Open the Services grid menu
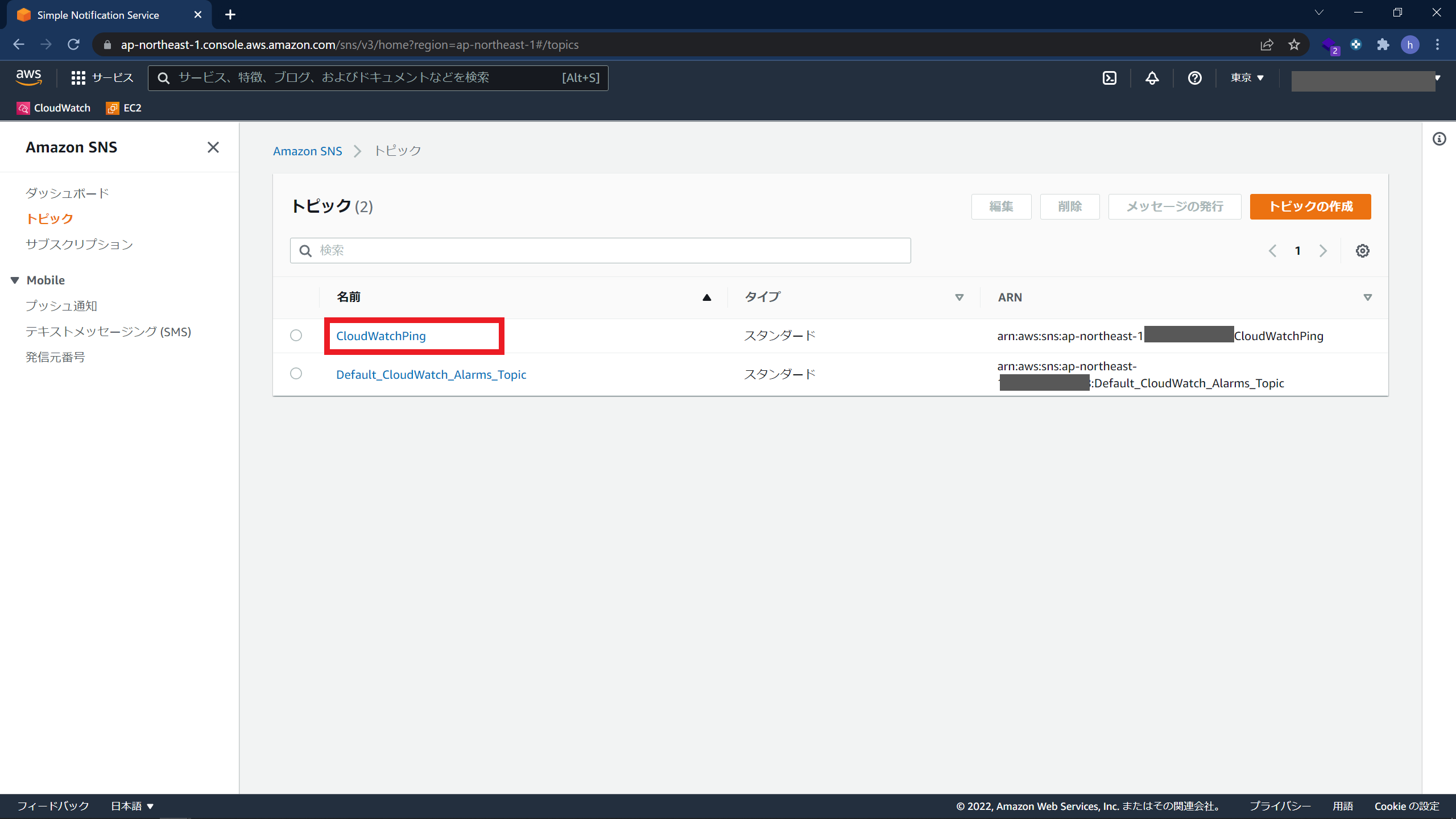 (102, 78)
